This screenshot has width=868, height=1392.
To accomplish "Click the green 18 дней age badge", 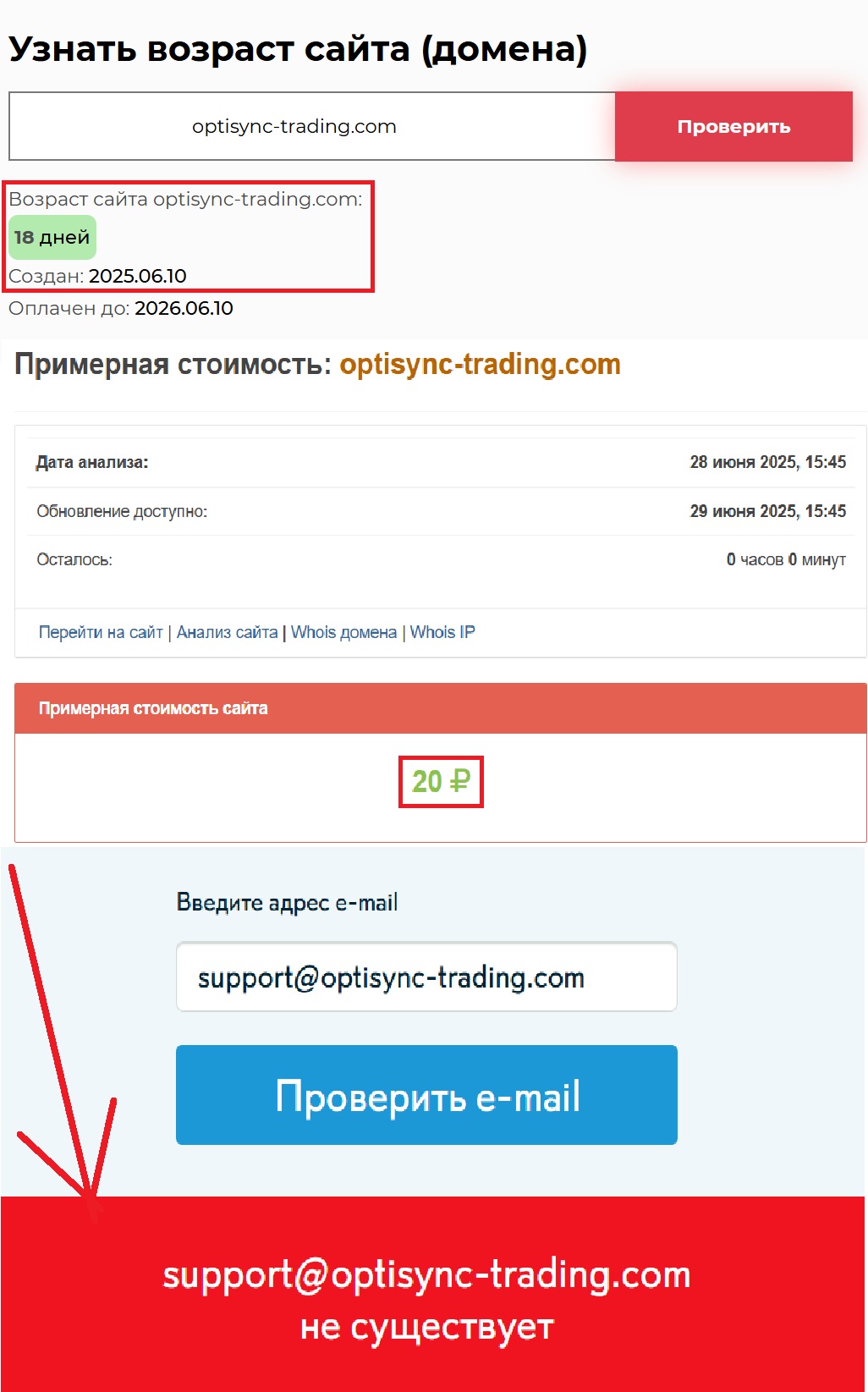I will (52, 238).
